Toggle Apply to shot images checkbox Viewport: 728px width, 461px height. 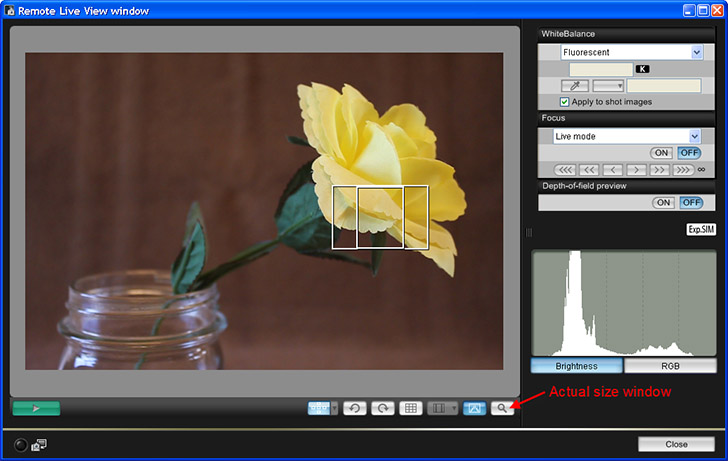click(565, 102)
